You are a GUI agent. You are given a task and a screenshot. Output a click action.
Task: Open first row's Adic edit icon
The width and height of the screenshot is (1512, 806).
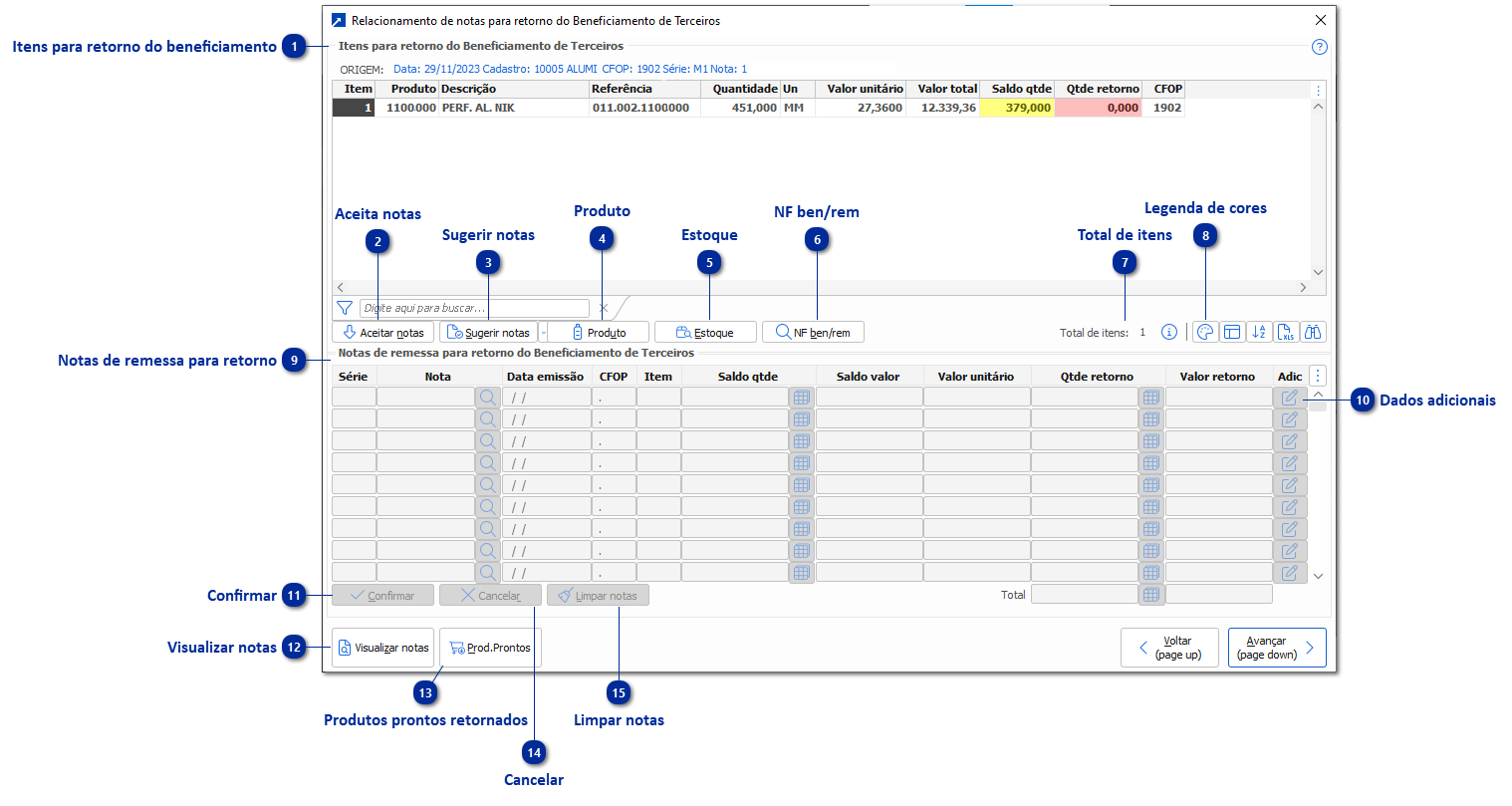click(x=1290, y=398)
